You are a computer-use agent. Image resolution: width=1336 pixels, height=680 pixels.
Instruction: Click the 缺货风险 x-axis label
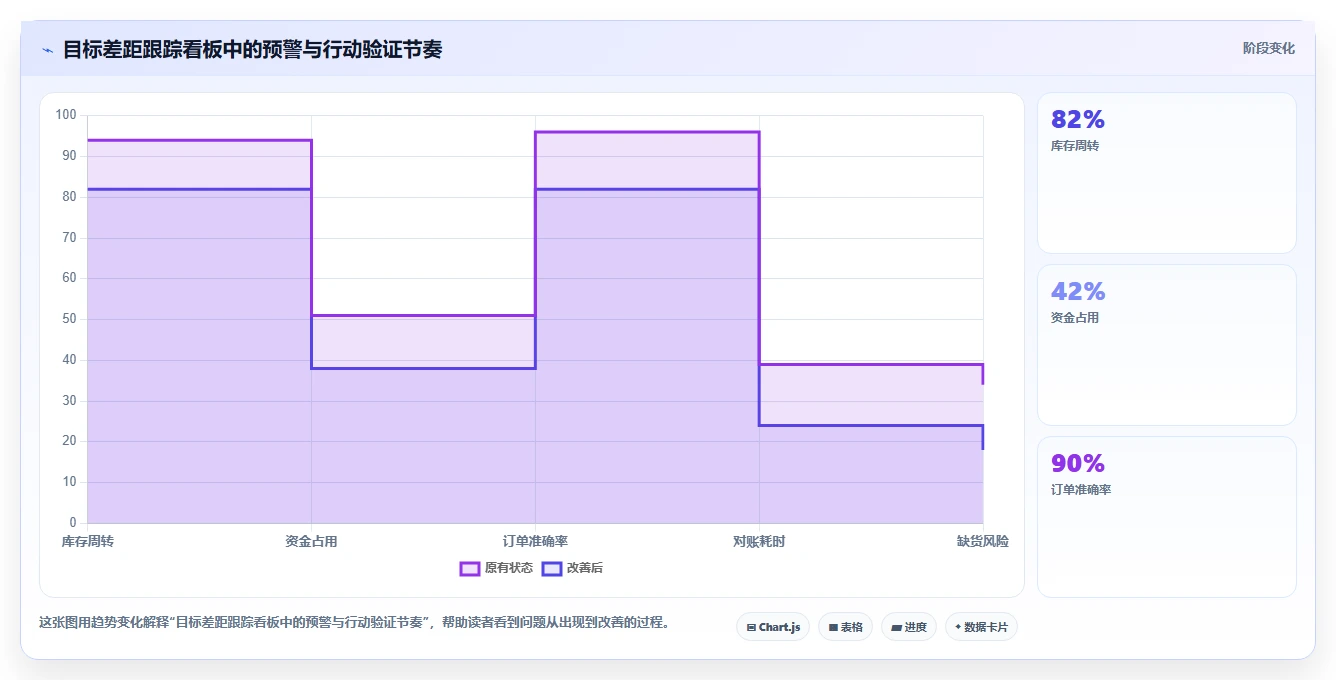(x=983, y=541)
